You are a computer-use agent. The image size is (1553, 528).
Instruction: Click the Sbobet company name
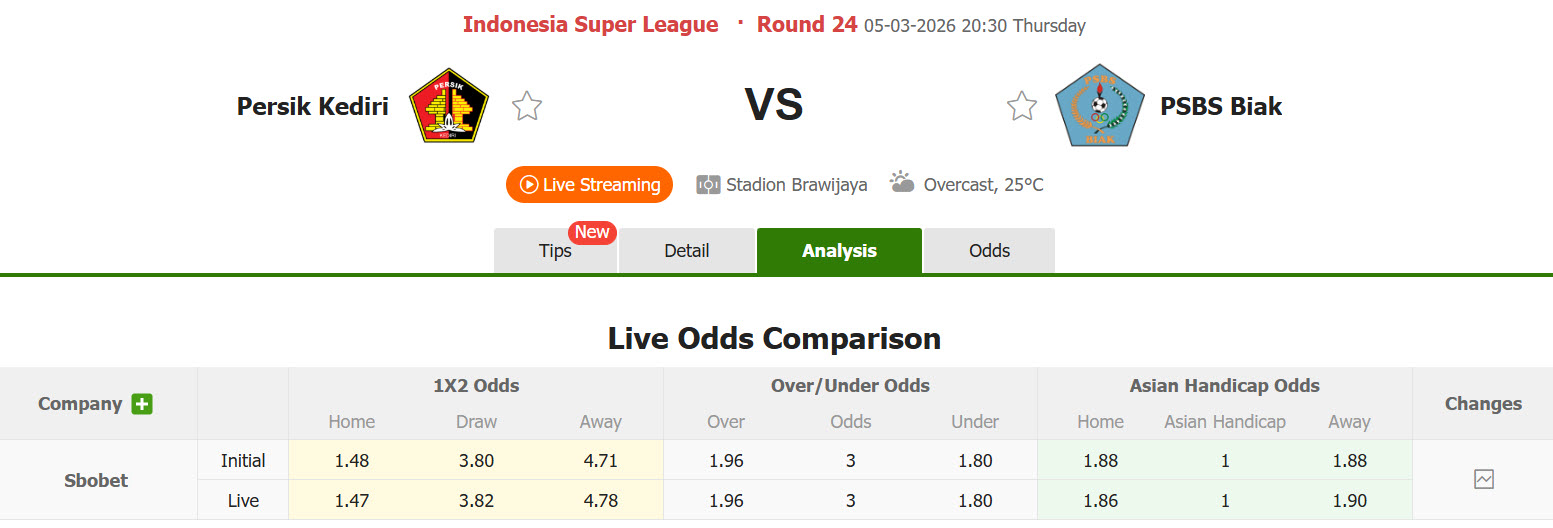pos(97,480)
